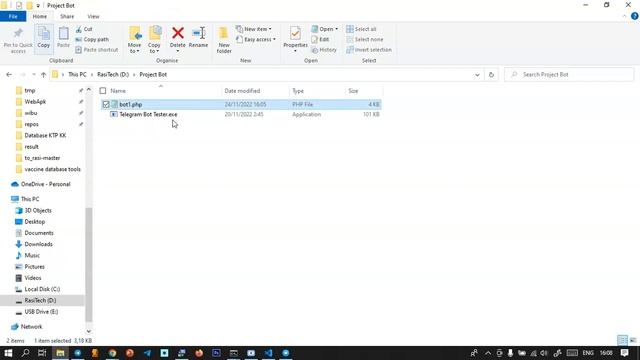Refresh the Project Bot folder

click(491, 75)
